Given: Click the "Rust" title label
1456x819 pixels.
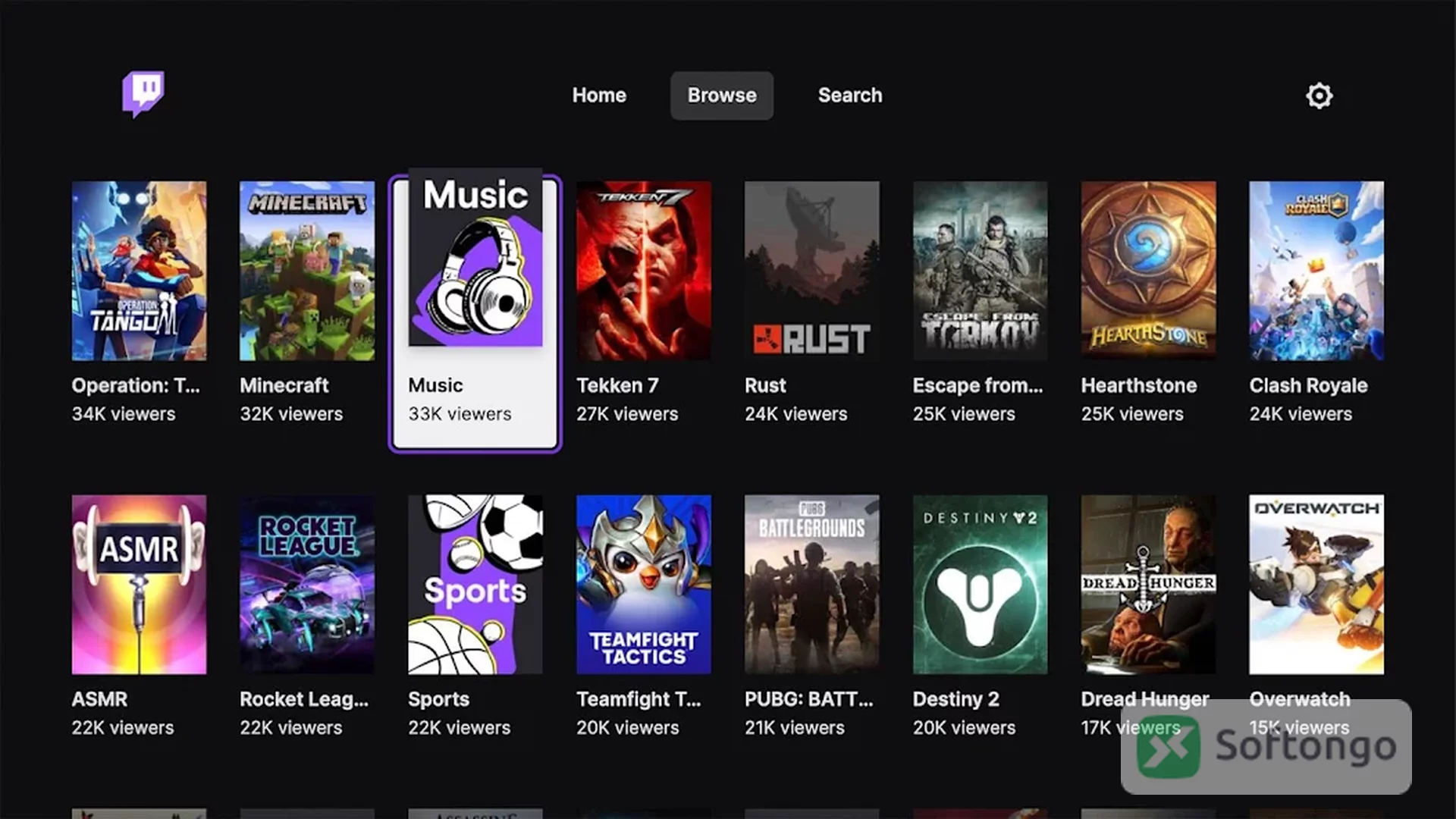Looking at the screenshot, I should pos(765,385).
